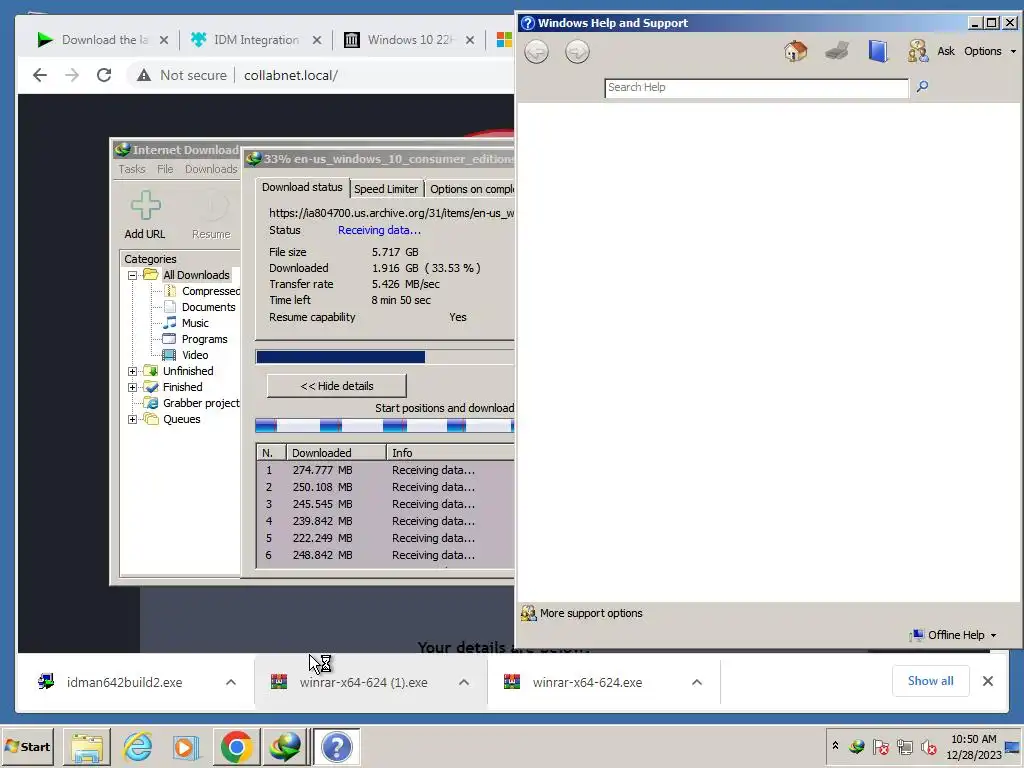Click the Not secure warning icon
The image size is (1024, 768).
pyautogui.click(x=144, y=76)
